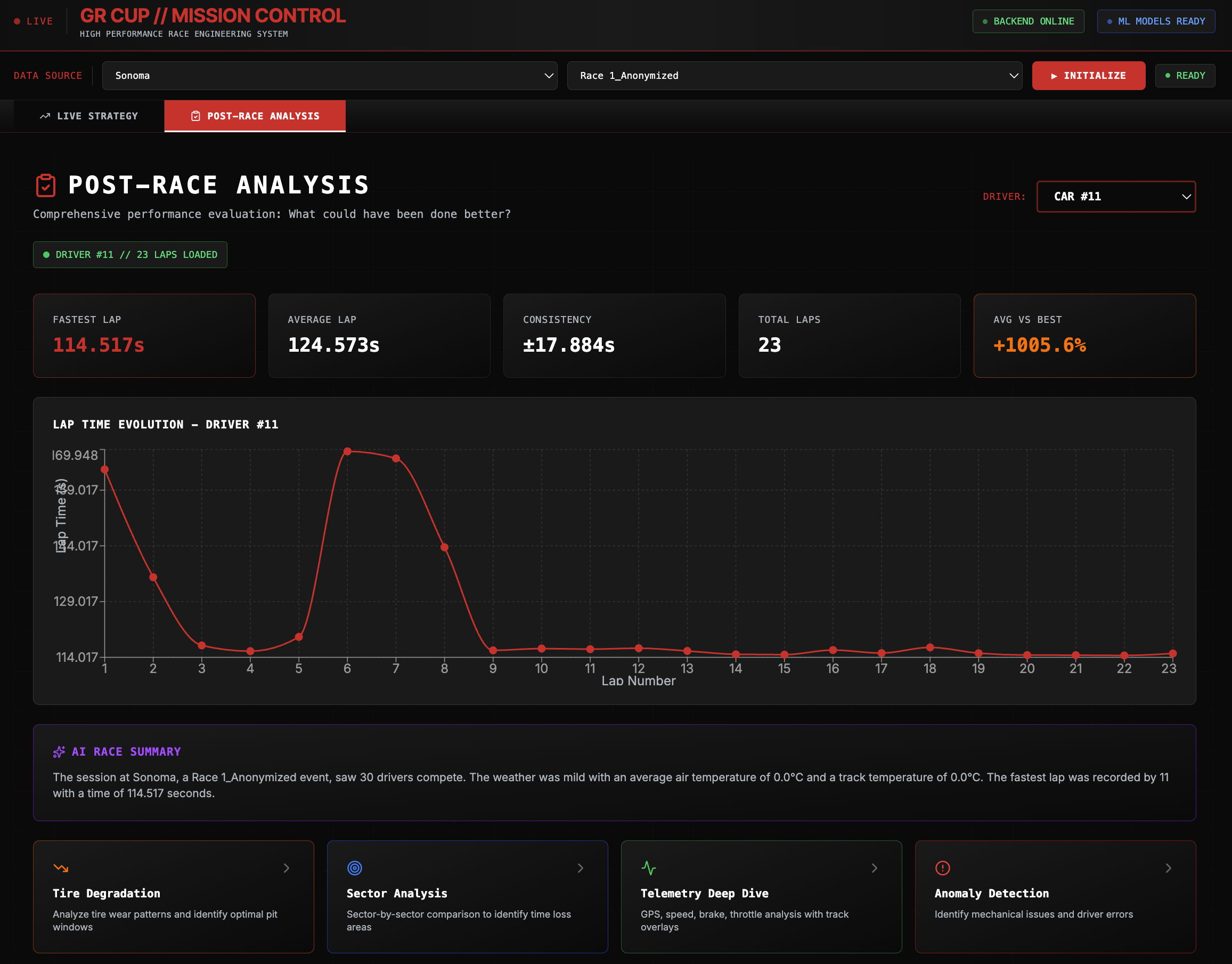Click the Telemetry Deep Dive card title
This screenshot has height=964, width=1232.
(704, 894)
